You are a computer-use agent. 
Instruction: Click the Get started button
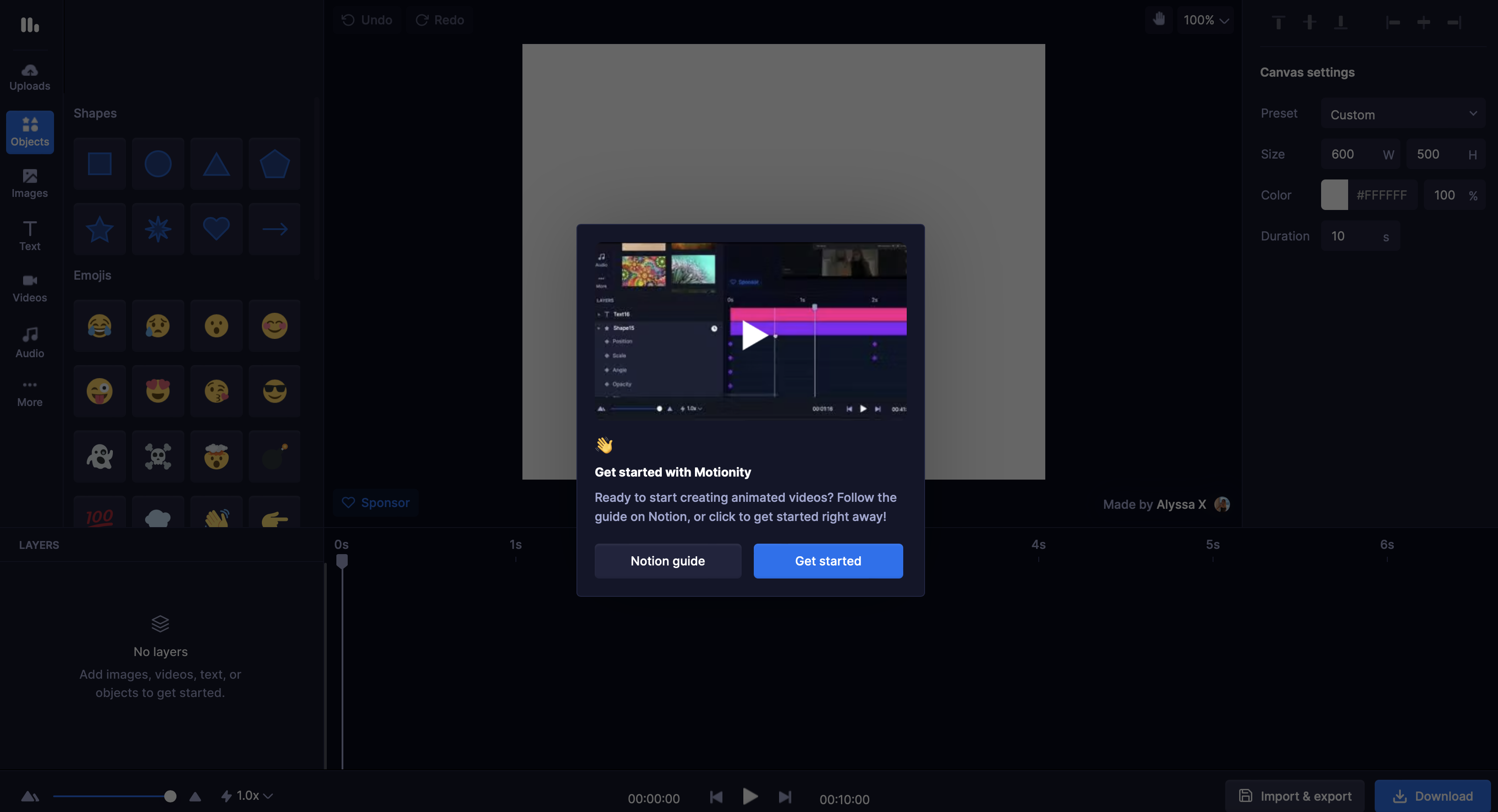[x=827, y=561]
